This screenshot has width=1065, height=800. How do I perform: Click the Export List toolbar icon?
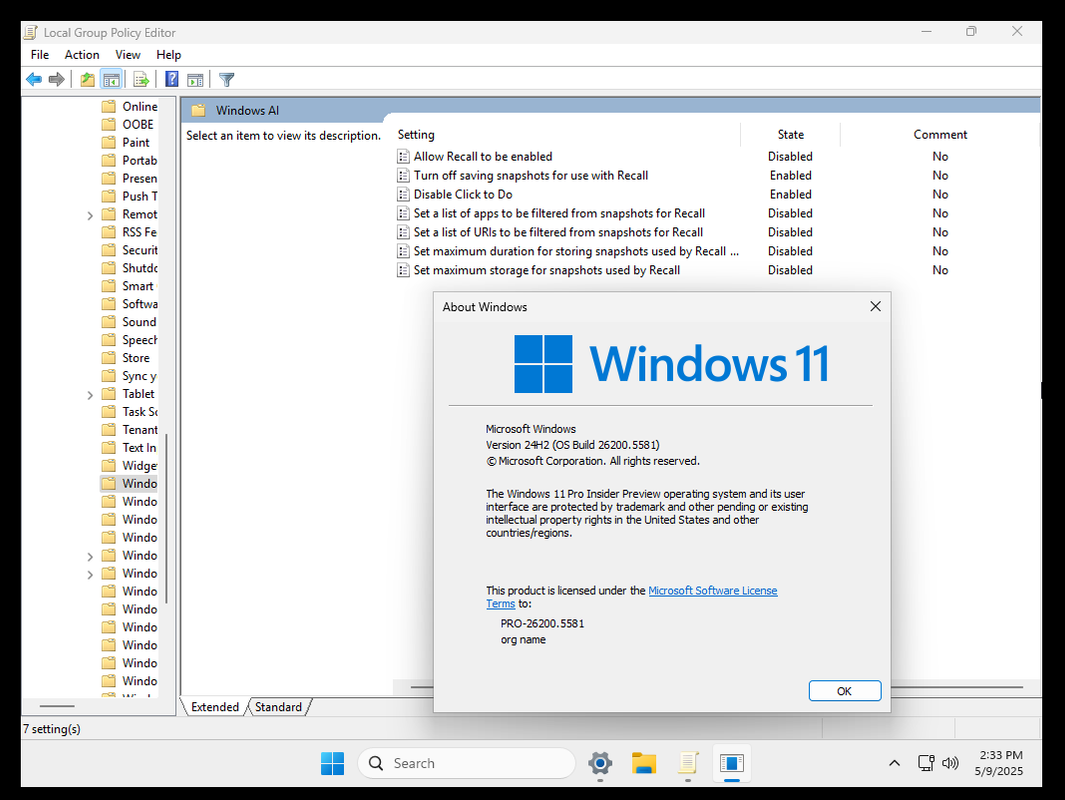point(141,79)
